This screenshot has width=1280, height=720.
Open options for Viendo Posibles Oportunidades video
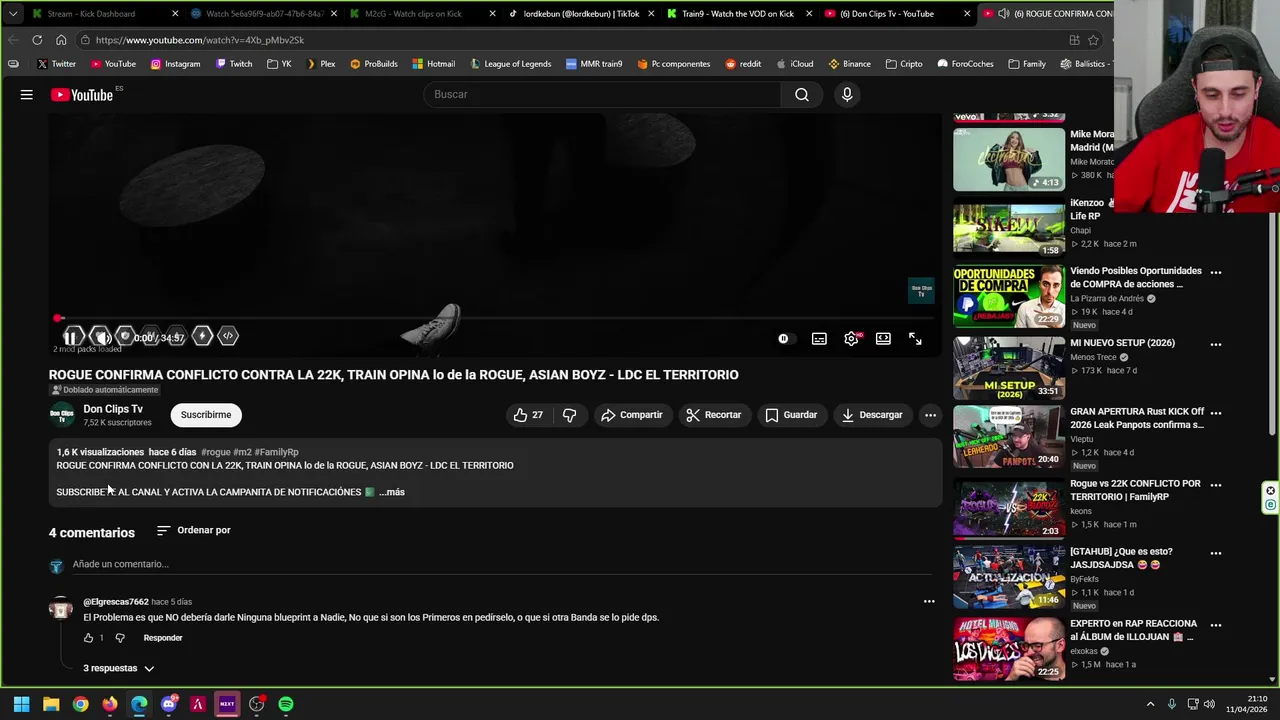tap(1216, 272)
